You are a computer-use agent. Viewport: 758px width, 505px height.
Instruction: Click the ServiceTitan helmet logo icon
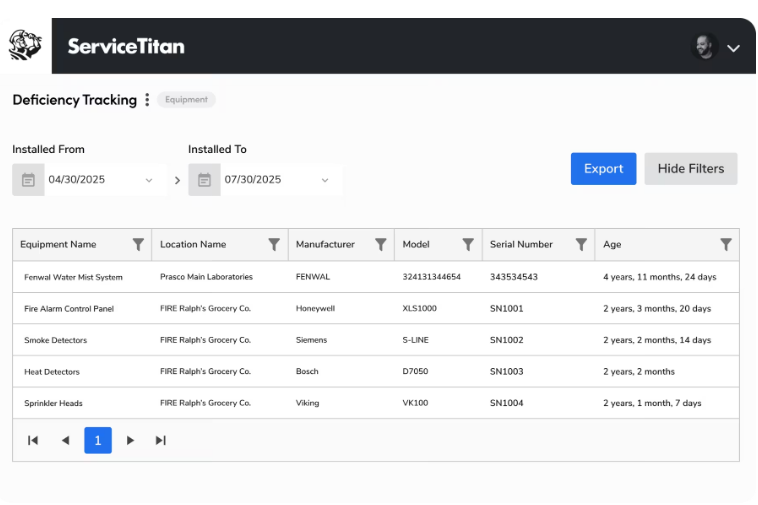pyautogui.click(x=25, y=45)
